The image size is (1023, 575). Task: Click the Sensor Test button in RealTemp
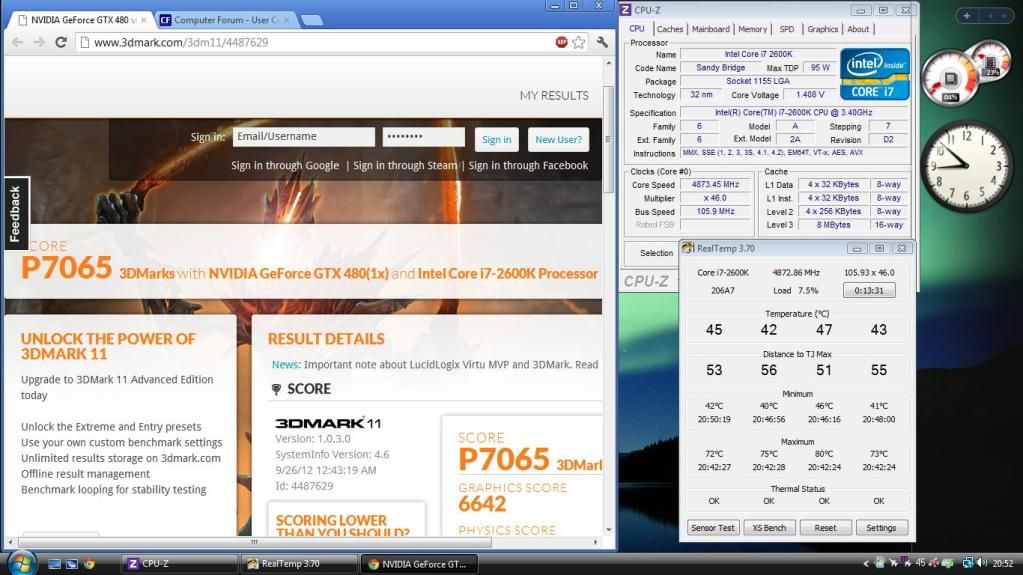tap(712, 527)
